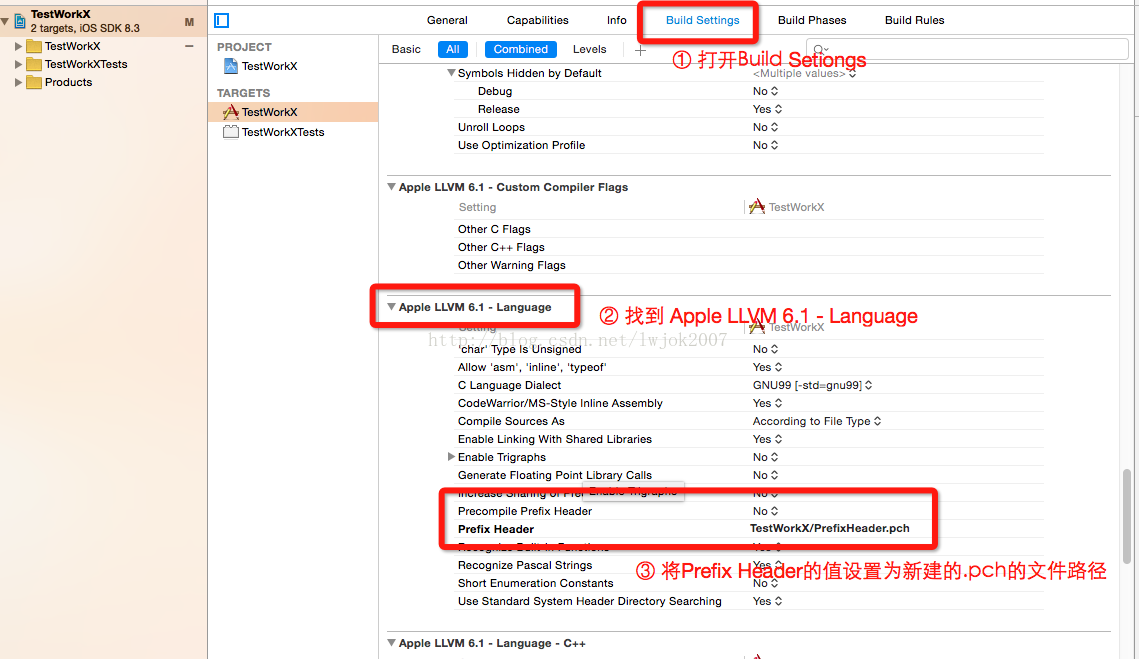Select the Prefix Header setting name
Image resolution: width=1139 pixels, height=659 pixels.
[x=495, y=529]
